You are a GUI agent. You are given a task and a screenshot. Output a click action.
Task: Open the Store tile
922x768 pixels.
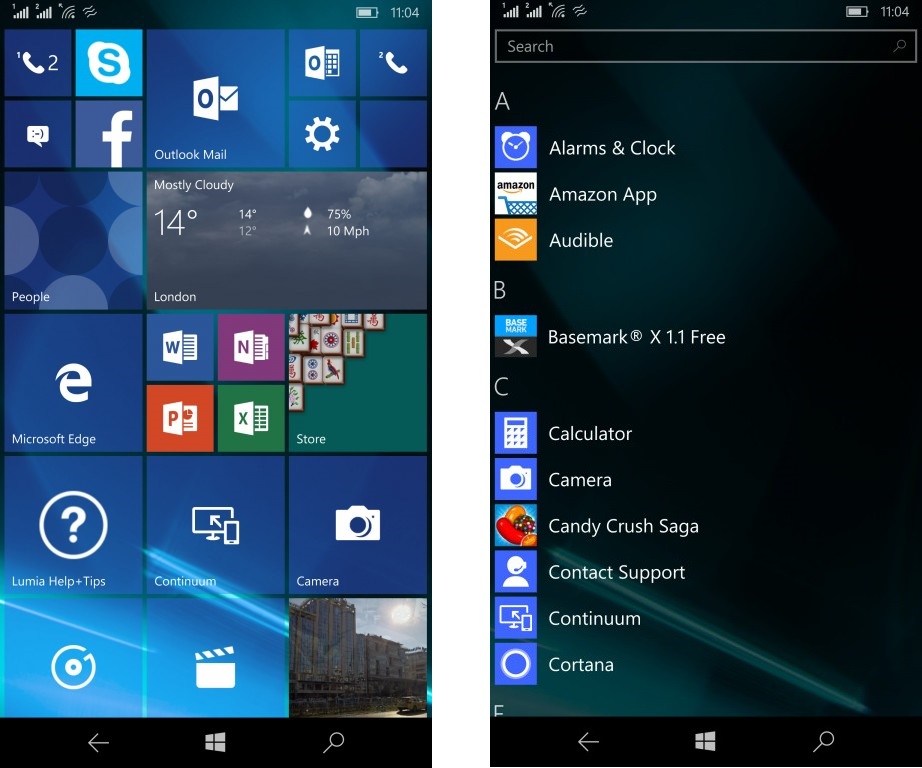click(358, 383)
